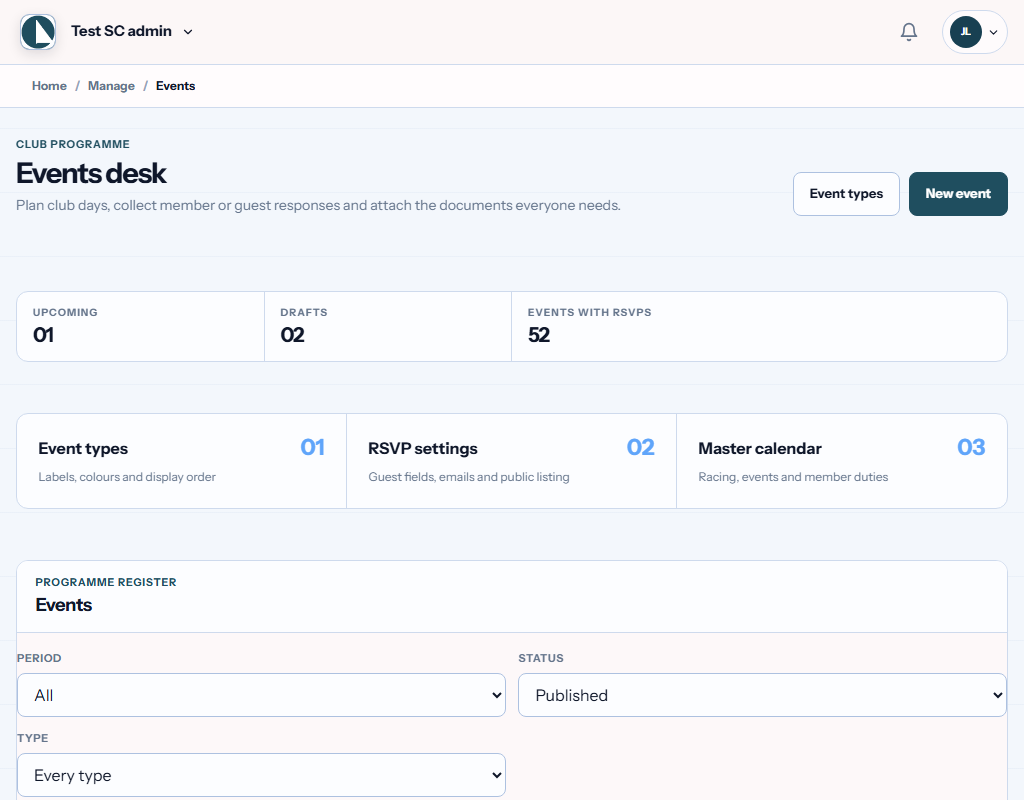Click the "Labels, colours and display order" text

(127, 477)
